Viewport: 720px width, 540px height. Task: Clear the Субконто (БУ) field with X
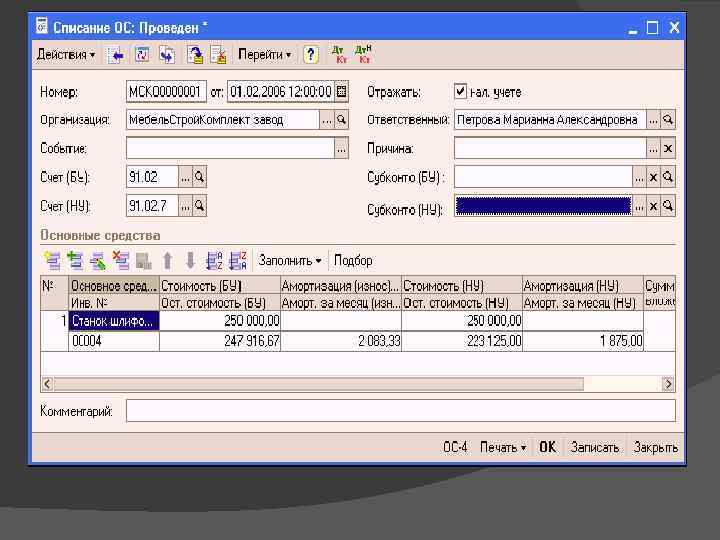[653, 177]
